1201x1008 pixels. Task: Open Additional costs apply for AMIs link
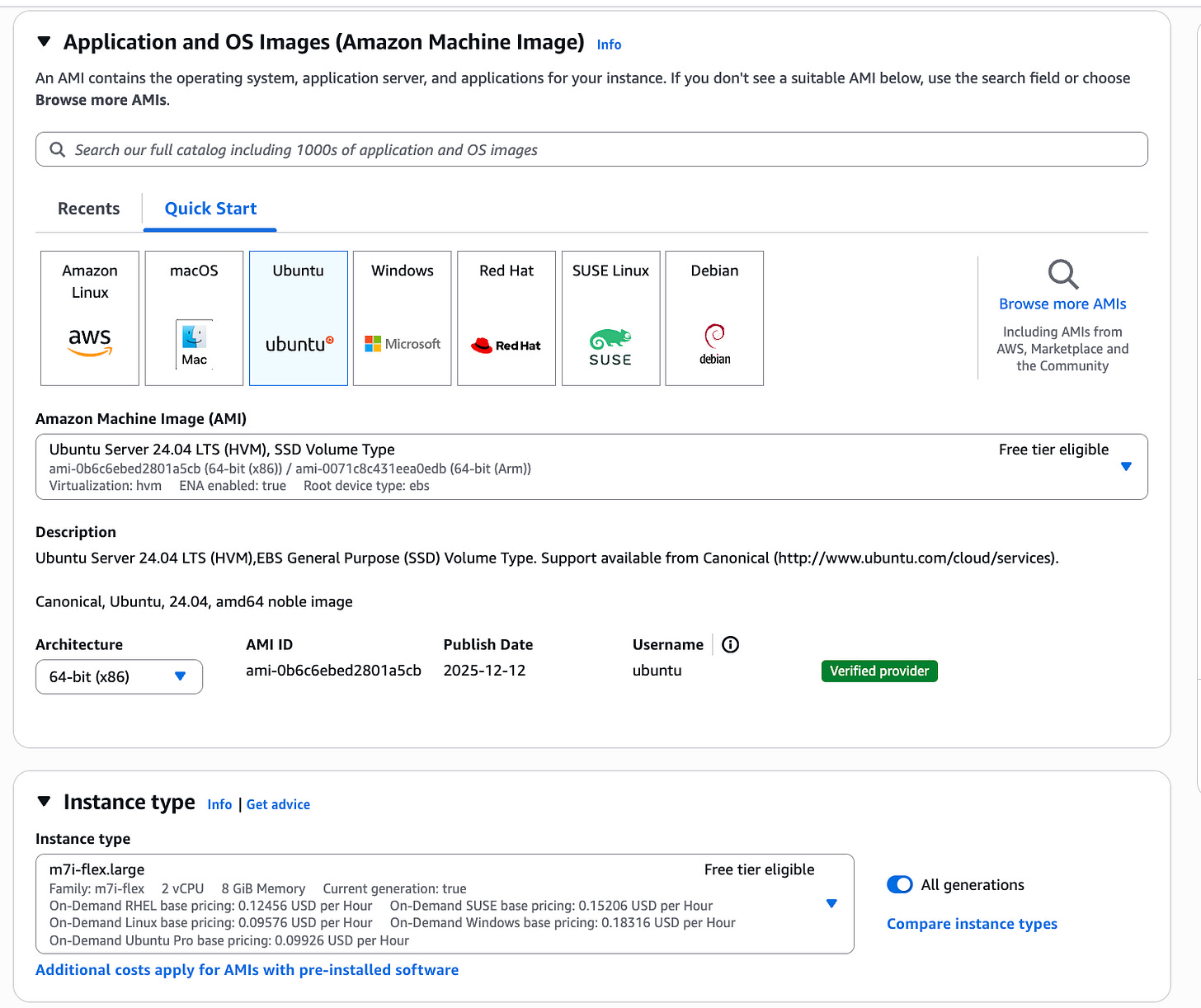[x=247, y=970]
